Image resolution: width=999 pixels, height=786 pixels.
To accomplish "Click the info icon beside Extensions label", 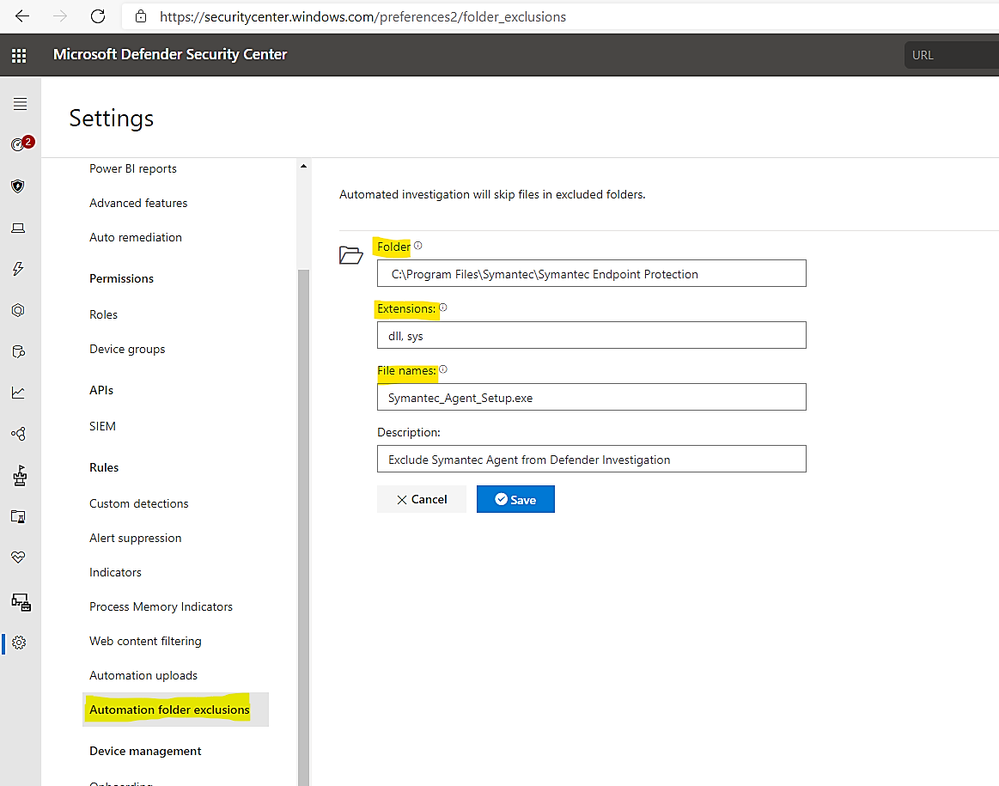I will 443,308.
